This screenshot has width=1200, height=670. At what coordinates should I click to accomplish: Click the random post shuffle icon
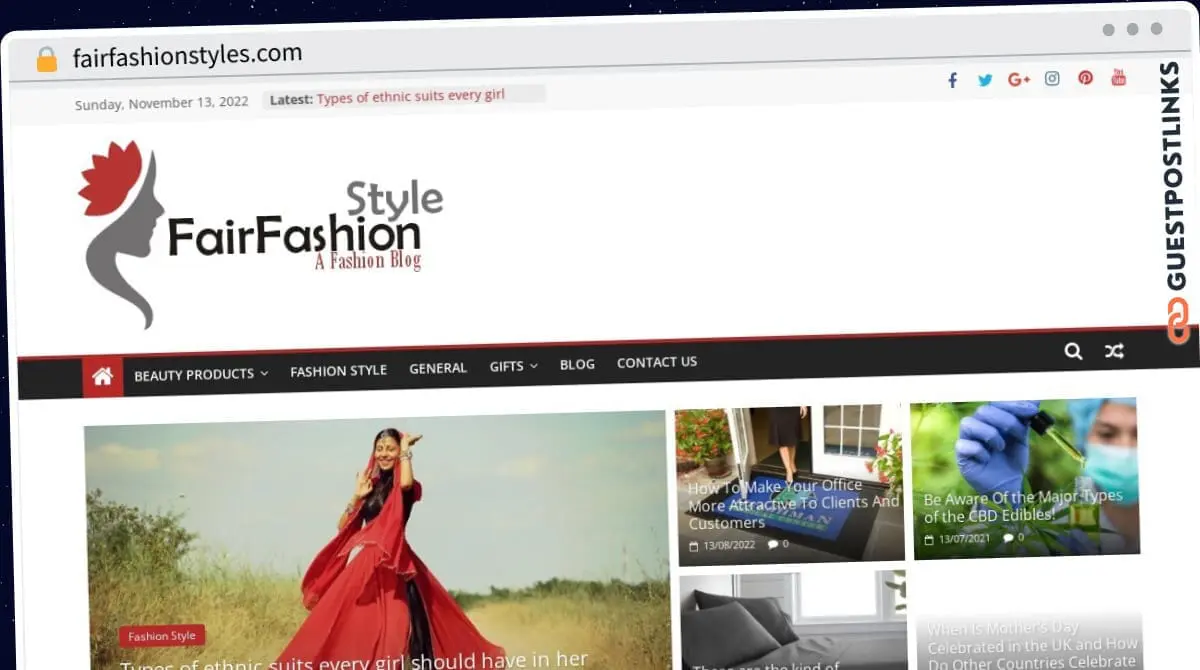1113,351
